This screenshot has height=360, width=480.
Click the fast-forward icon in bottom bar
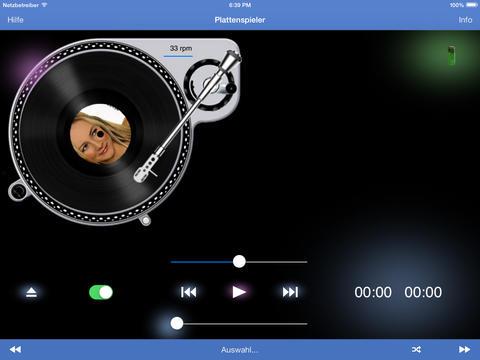464,349
